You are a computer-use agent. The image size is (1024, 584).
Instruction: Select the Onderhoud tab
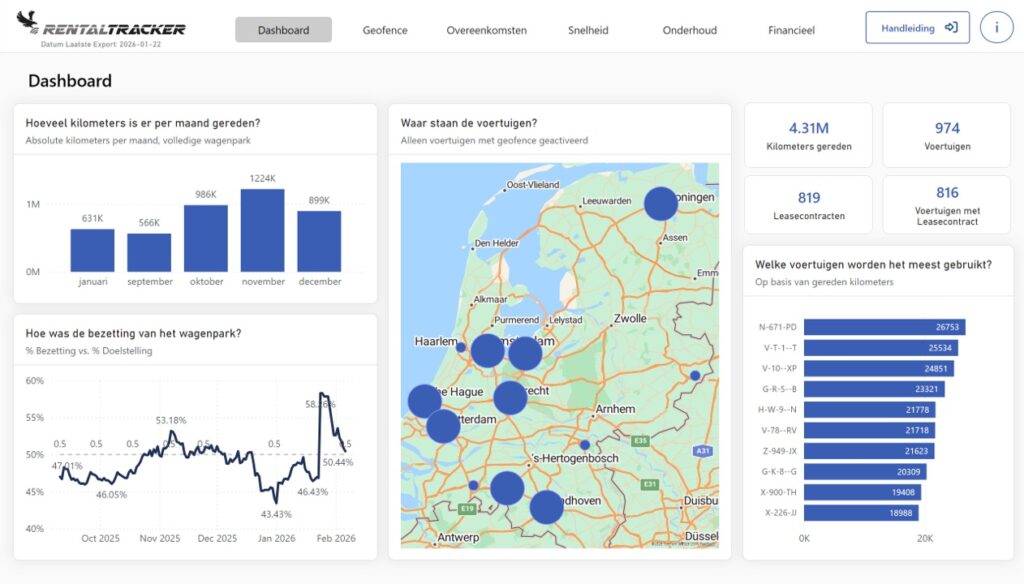tap(690, 30)
